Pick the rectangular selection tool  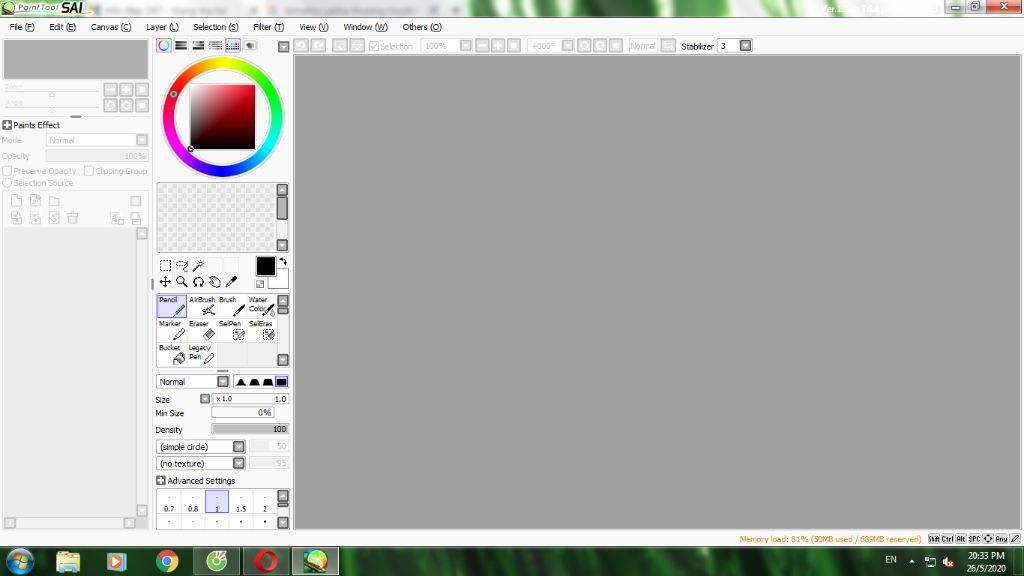165,265
